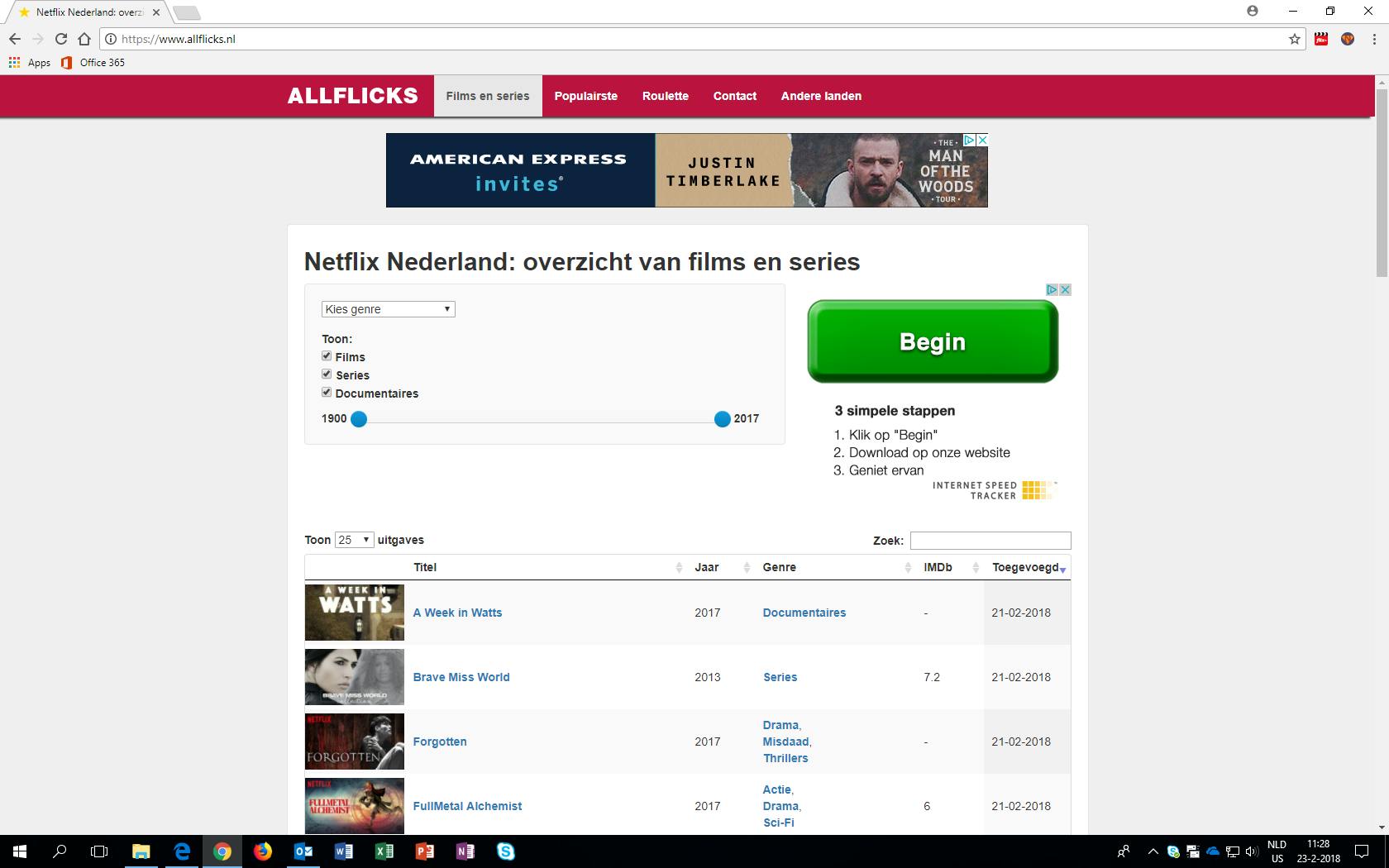Open PowerPoint from the taskbar
Viewport: 1389px width, 868px height.
(x=425, y=851)
